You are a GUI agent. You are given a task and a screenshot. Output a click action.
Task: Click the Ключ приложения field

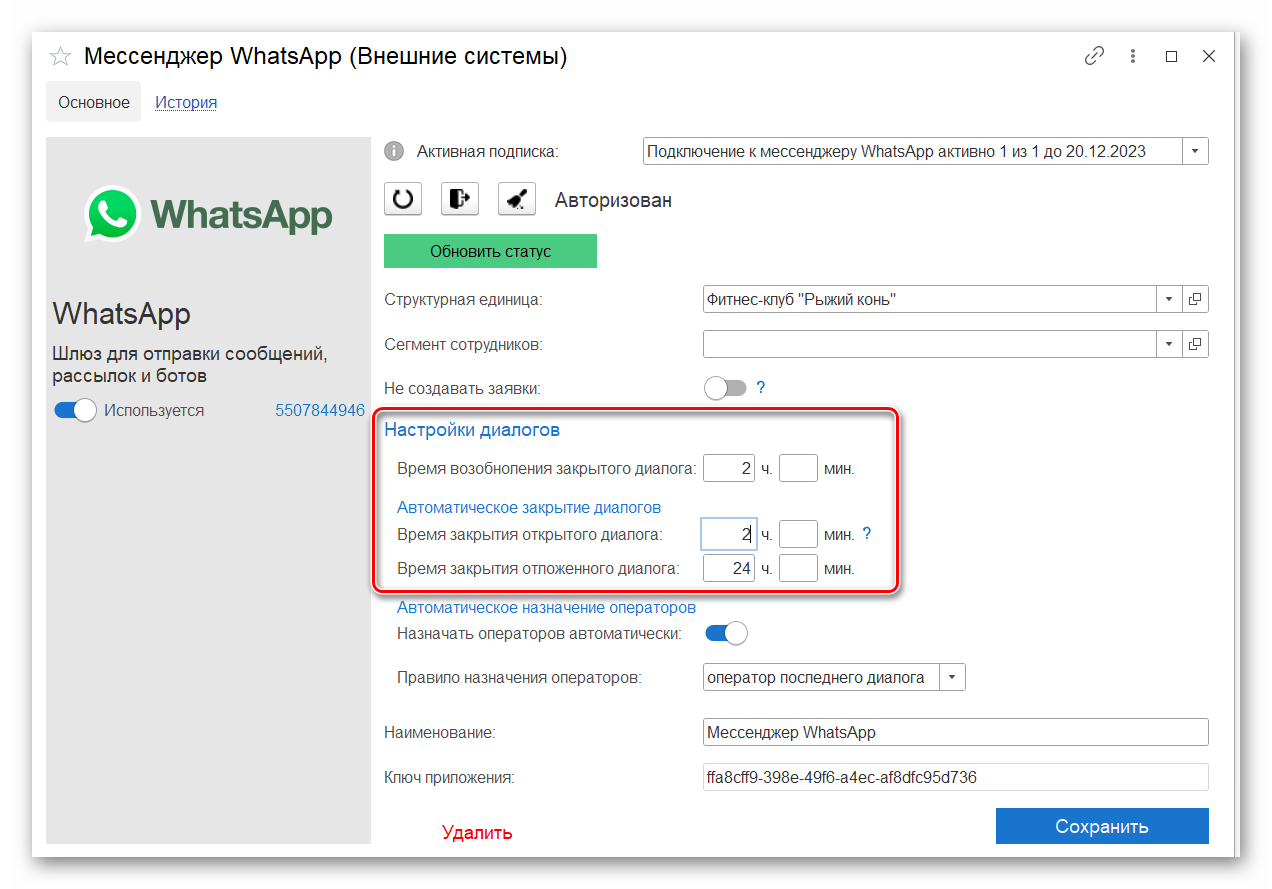[956, 777]
